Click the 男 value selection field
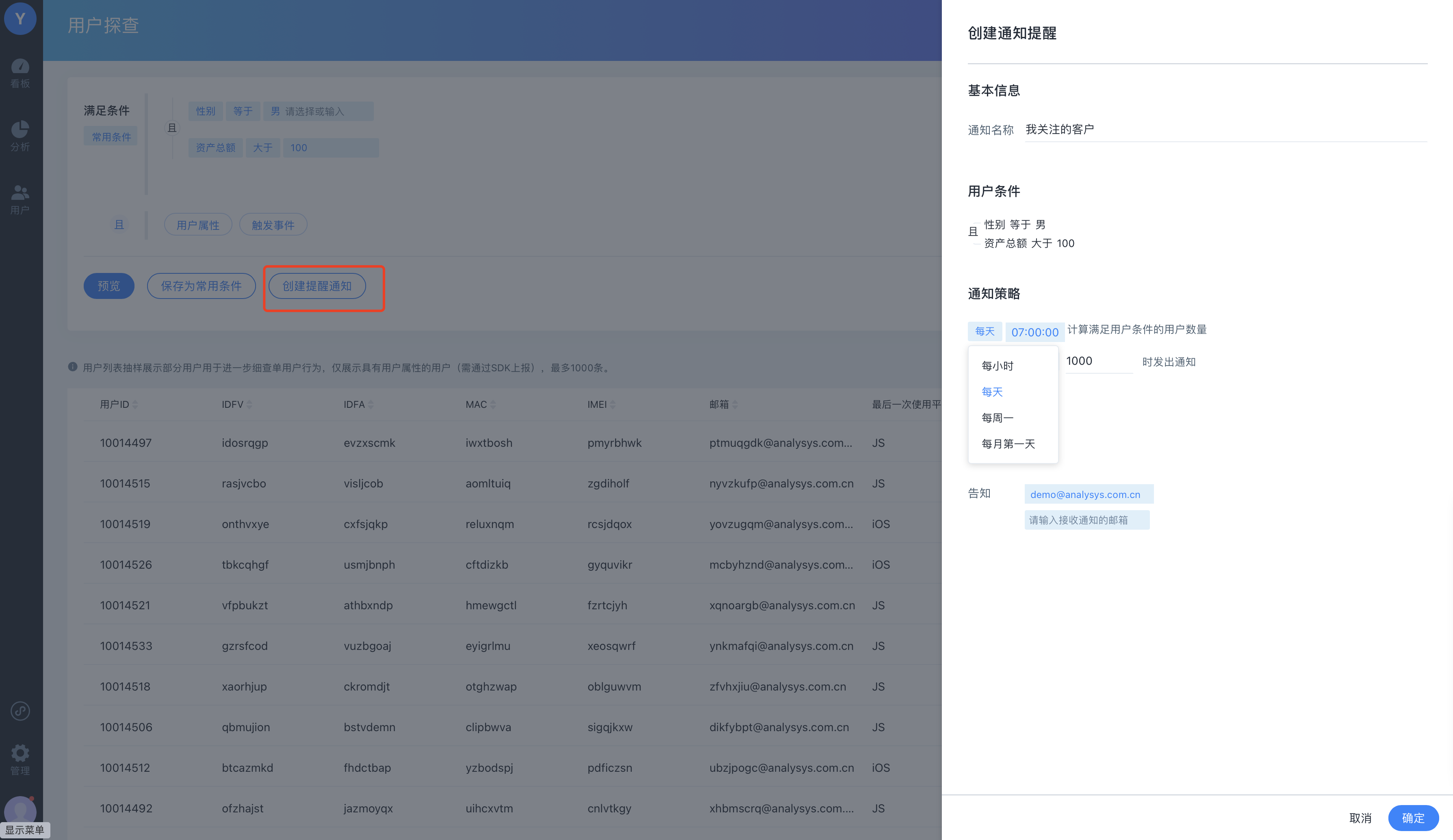This screenshot has height=840, width=1453. click(x=318, y=111)
